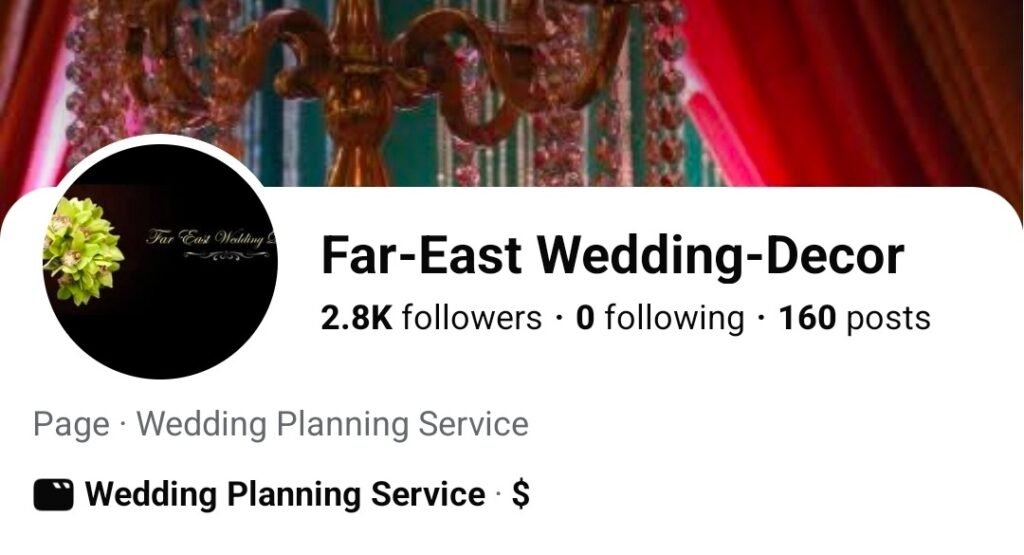This screenshot has width=1024, height=555.
Task: Click the black category icon beside Wedding Planning Service
Action: point(54,494)
